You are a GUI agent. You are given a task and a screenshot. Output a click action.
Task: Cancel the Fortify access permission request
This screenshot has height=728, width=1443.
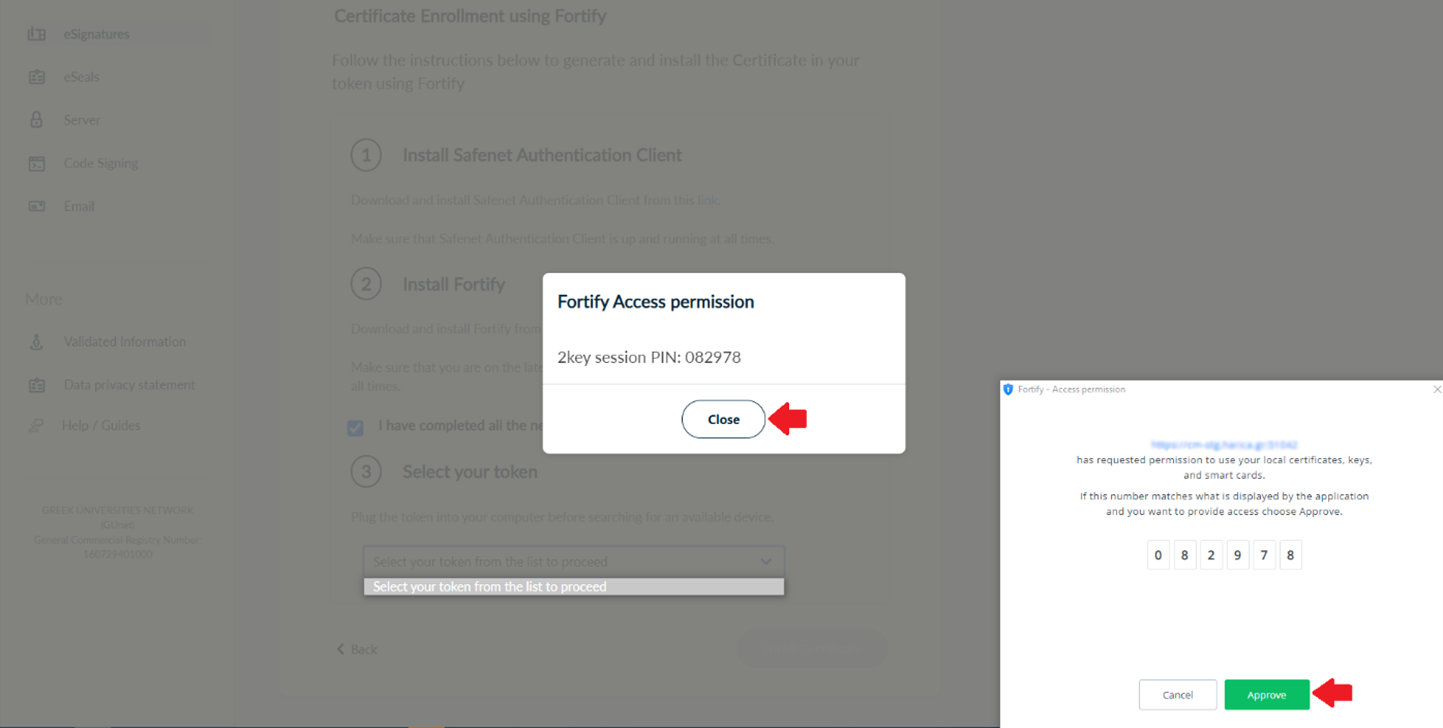tap(1177, 695)
